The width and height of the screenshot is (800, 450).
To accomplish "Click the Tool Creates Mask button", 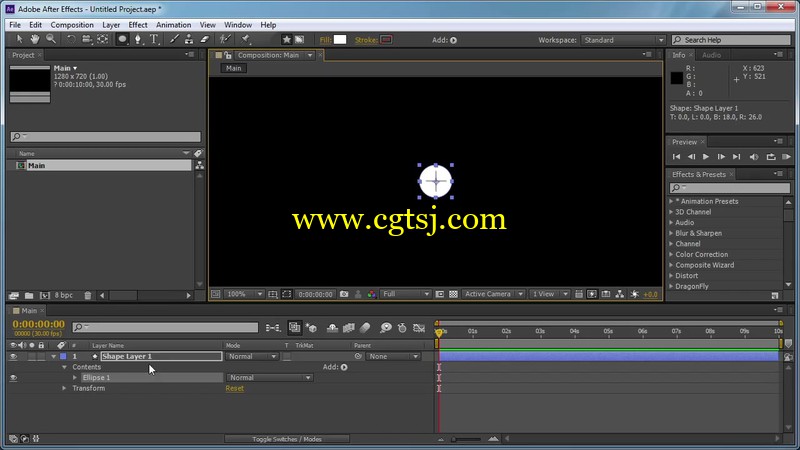I will [x=299, y=40].
